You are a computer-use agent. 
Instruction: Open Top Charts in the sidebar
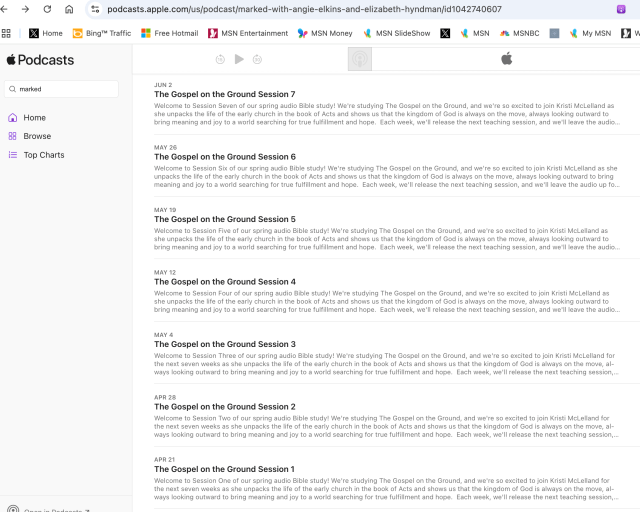[x=44, y=155]
